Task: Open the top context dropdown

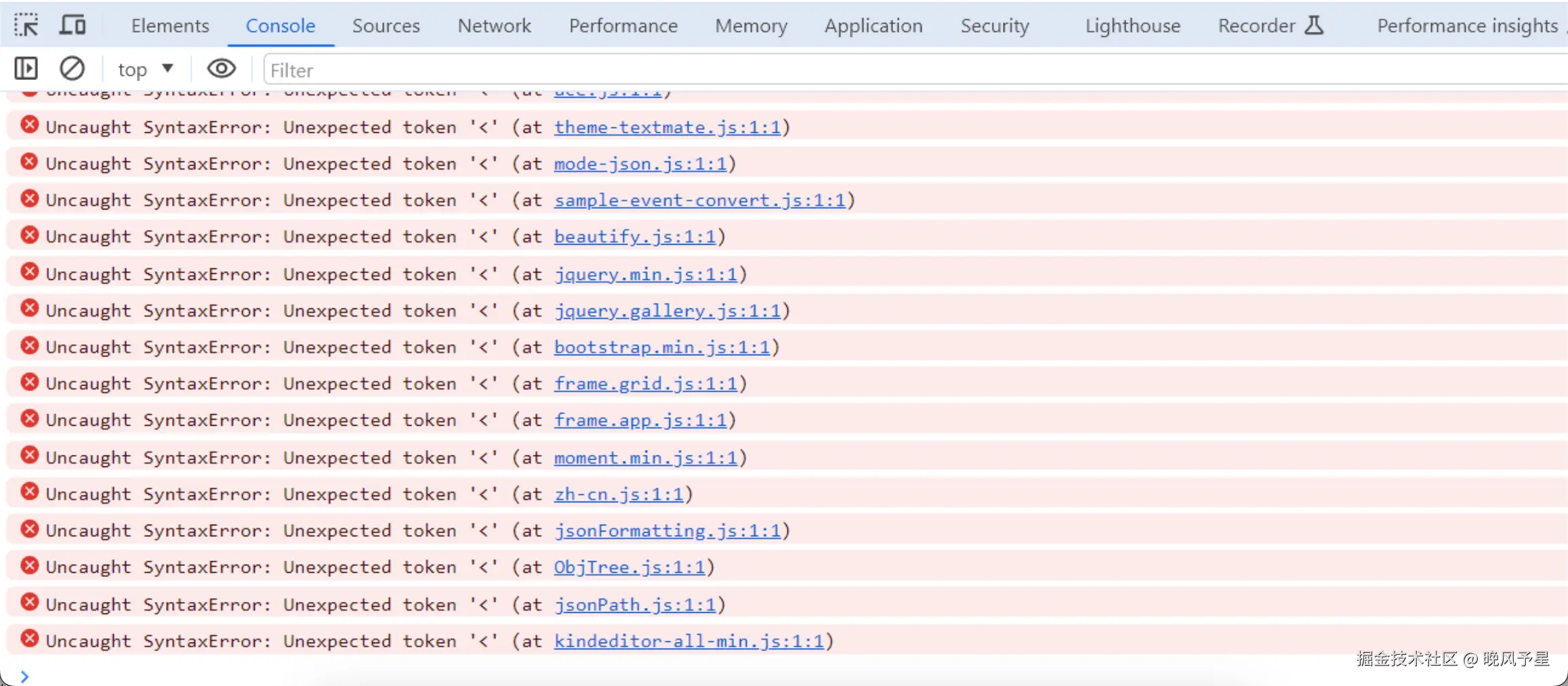Action: 146,69
